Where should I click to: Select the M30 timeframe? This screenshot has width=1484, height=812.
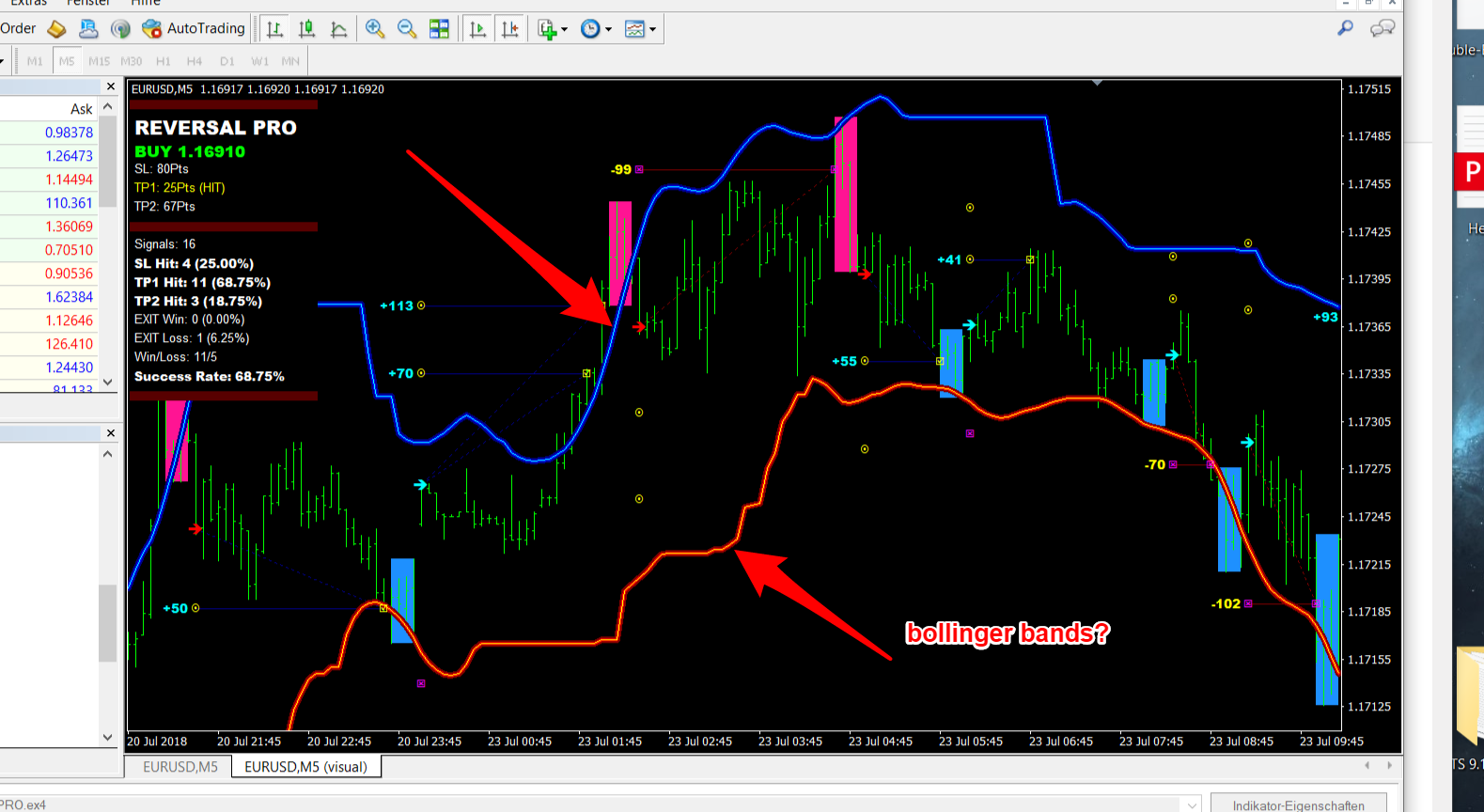click(x=131, y=61)
